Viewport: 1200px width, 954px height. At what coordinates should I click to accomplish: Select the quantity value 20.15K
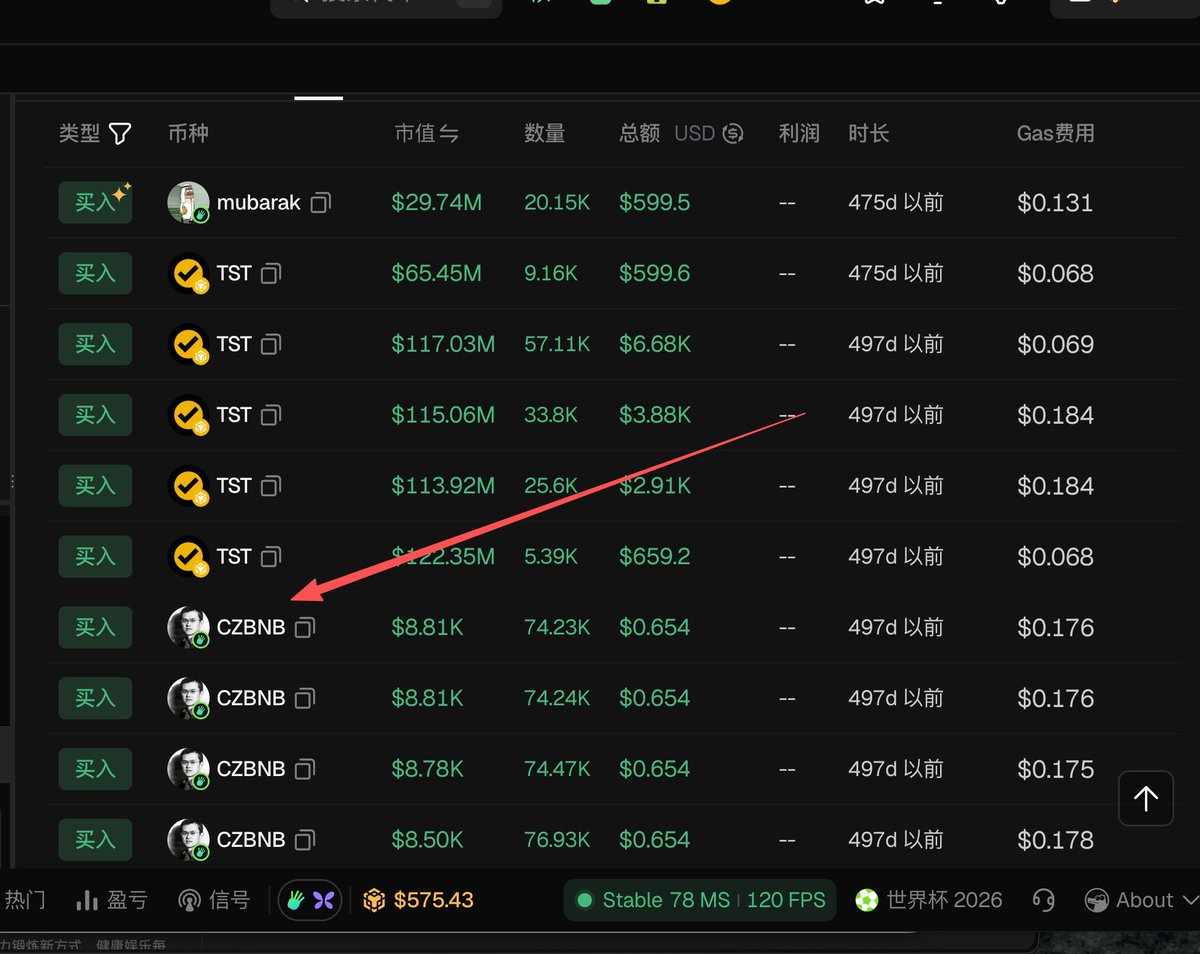pos(557,203)
